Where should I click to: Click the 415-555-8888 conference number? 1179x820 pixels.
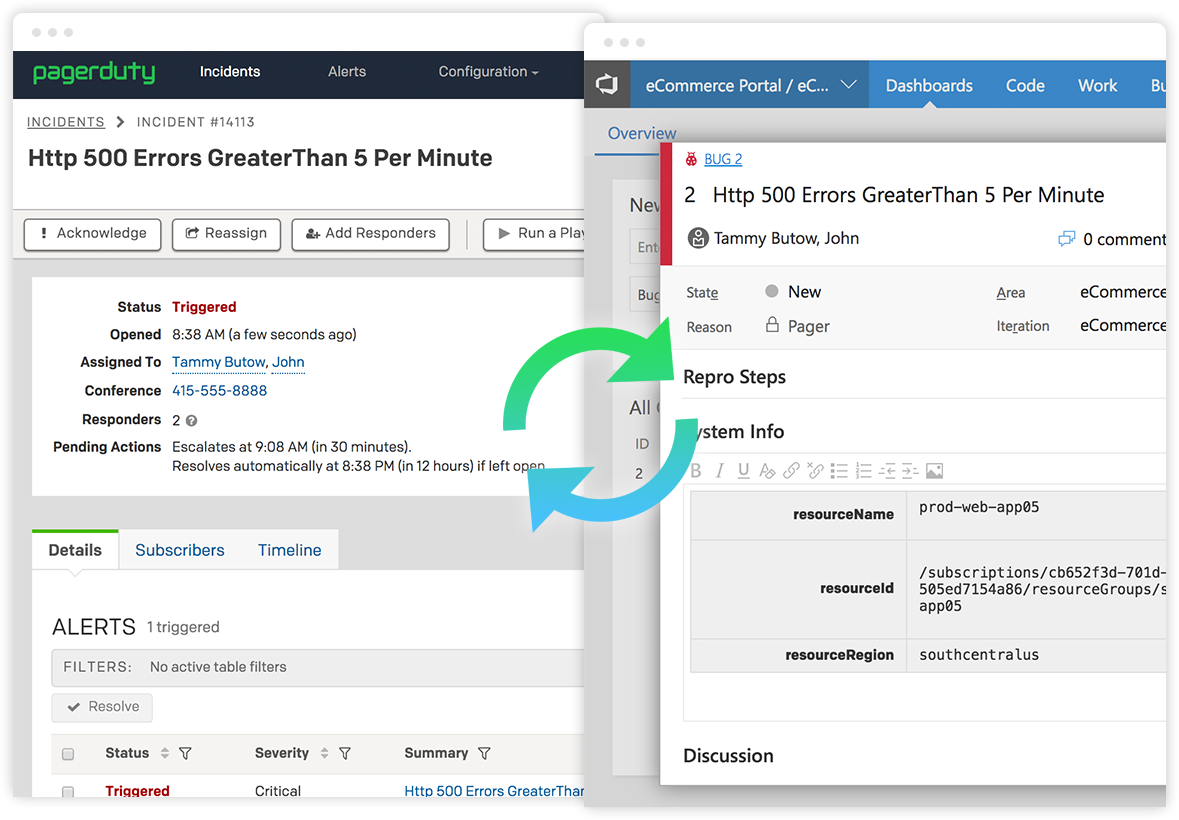[x=219, y=391]
